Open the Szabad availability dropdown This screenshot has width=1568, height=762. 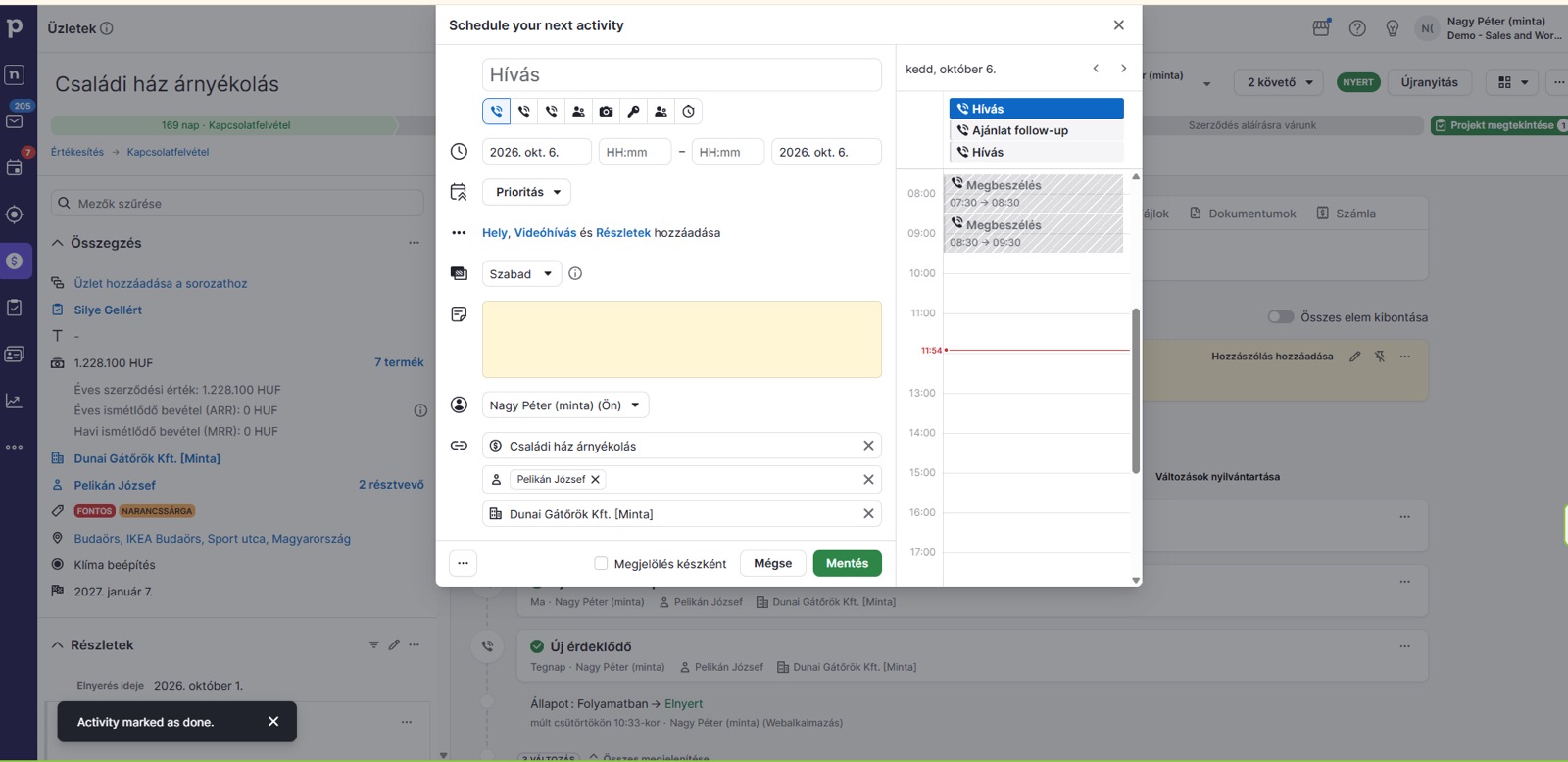point(521,274)
